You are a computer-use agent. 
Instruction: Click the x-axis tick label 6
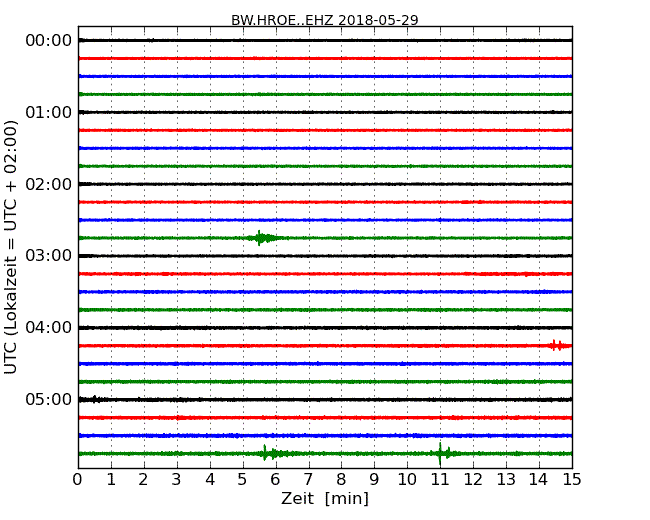coord(275,480)
